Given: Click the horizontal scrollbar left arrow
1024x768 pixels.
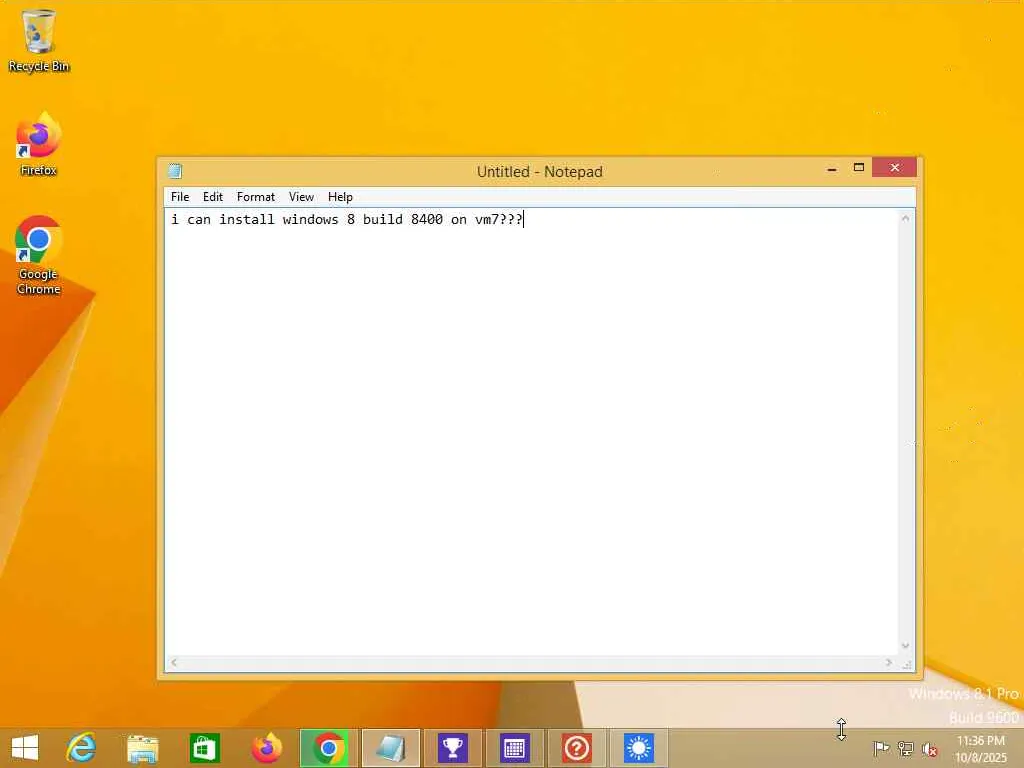Looking at the screenshot, I should click(174, 662).
